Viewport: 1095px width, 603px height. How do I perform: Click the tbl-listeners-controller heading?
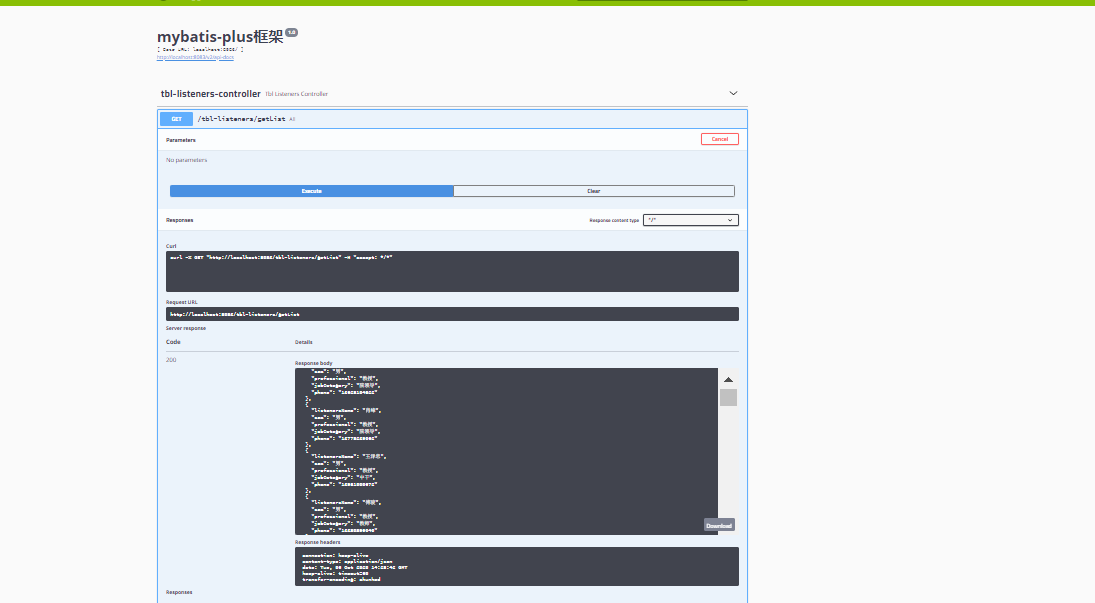point(210,94)
